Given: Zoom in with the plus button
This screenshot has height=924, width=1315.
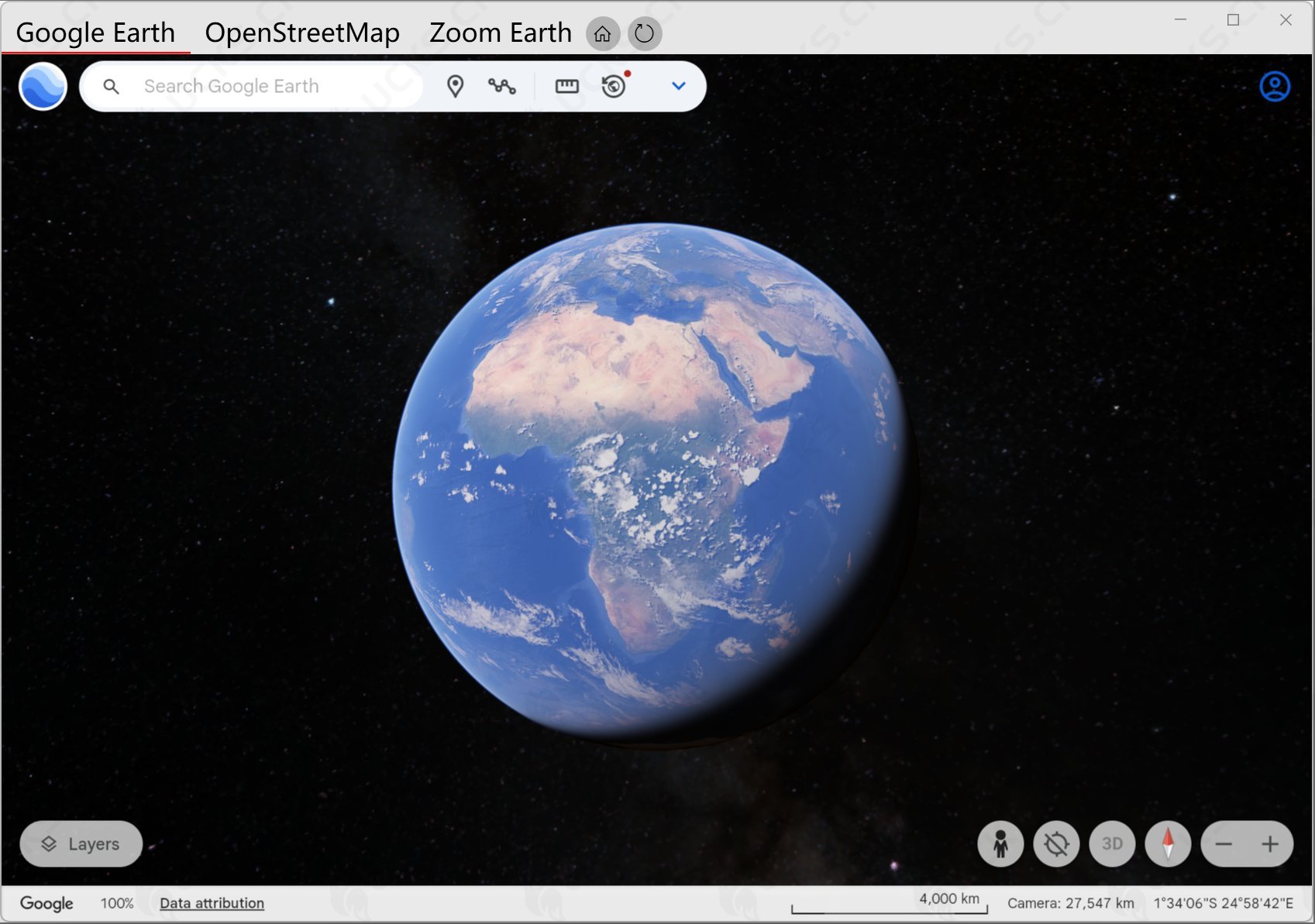Looking at the screenshot, I should (1270, 843).
